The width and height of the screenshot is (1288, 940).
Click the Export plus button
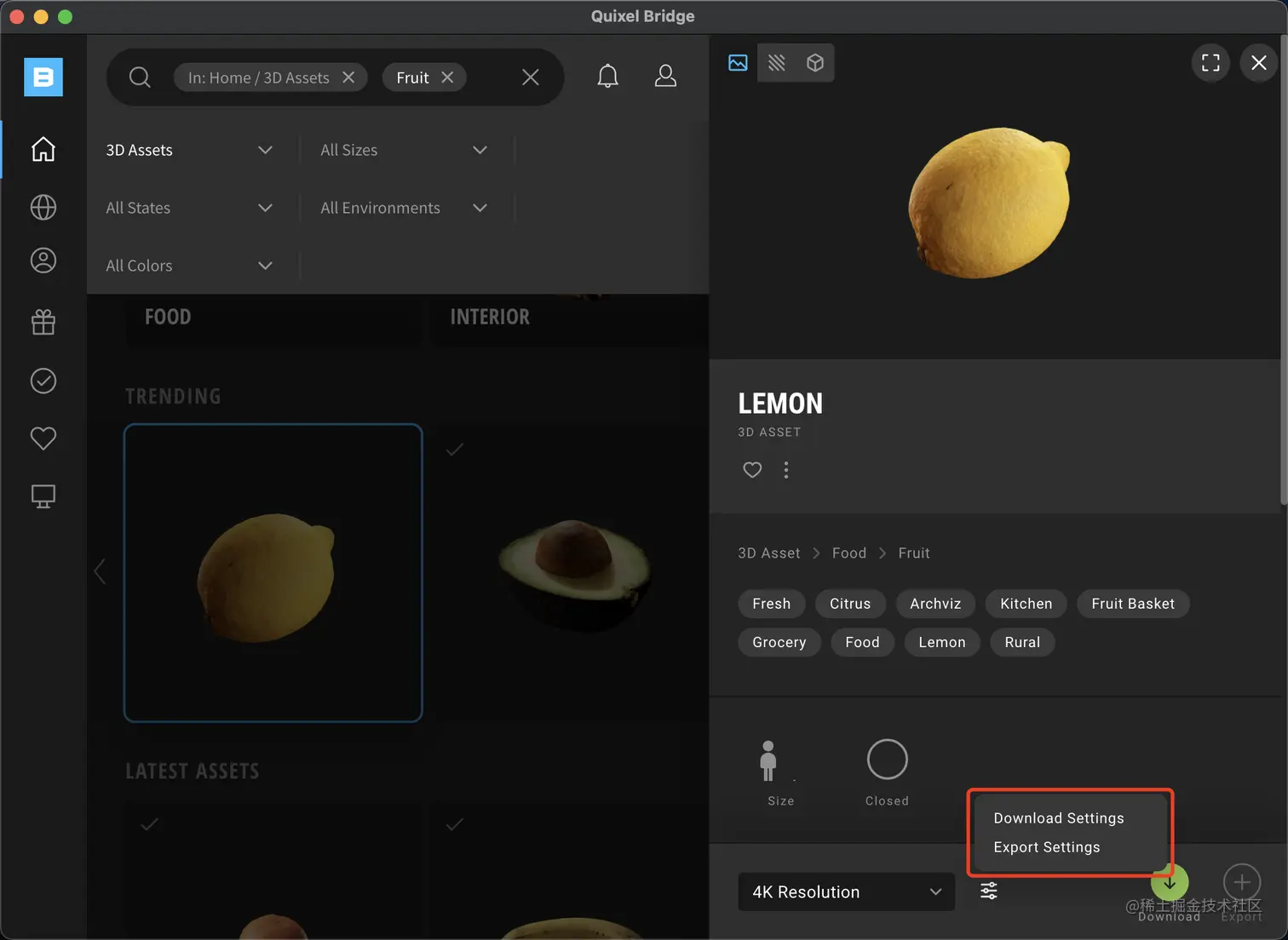pyautogui.click(x=1242, y=883)
